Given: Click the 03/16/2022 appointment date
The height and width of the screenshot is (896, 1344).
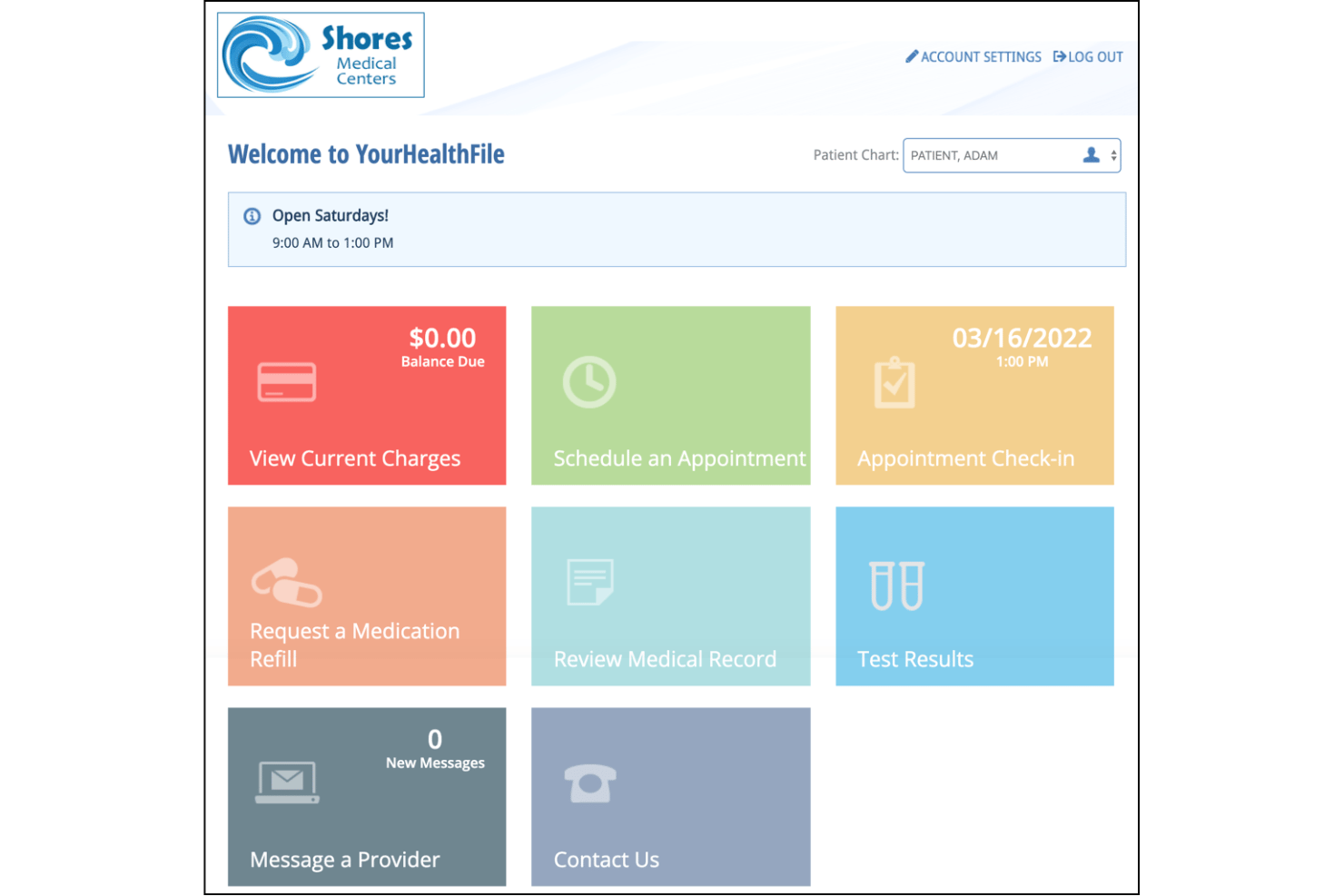Looking at the screenshot, I should coord(1022,338).
